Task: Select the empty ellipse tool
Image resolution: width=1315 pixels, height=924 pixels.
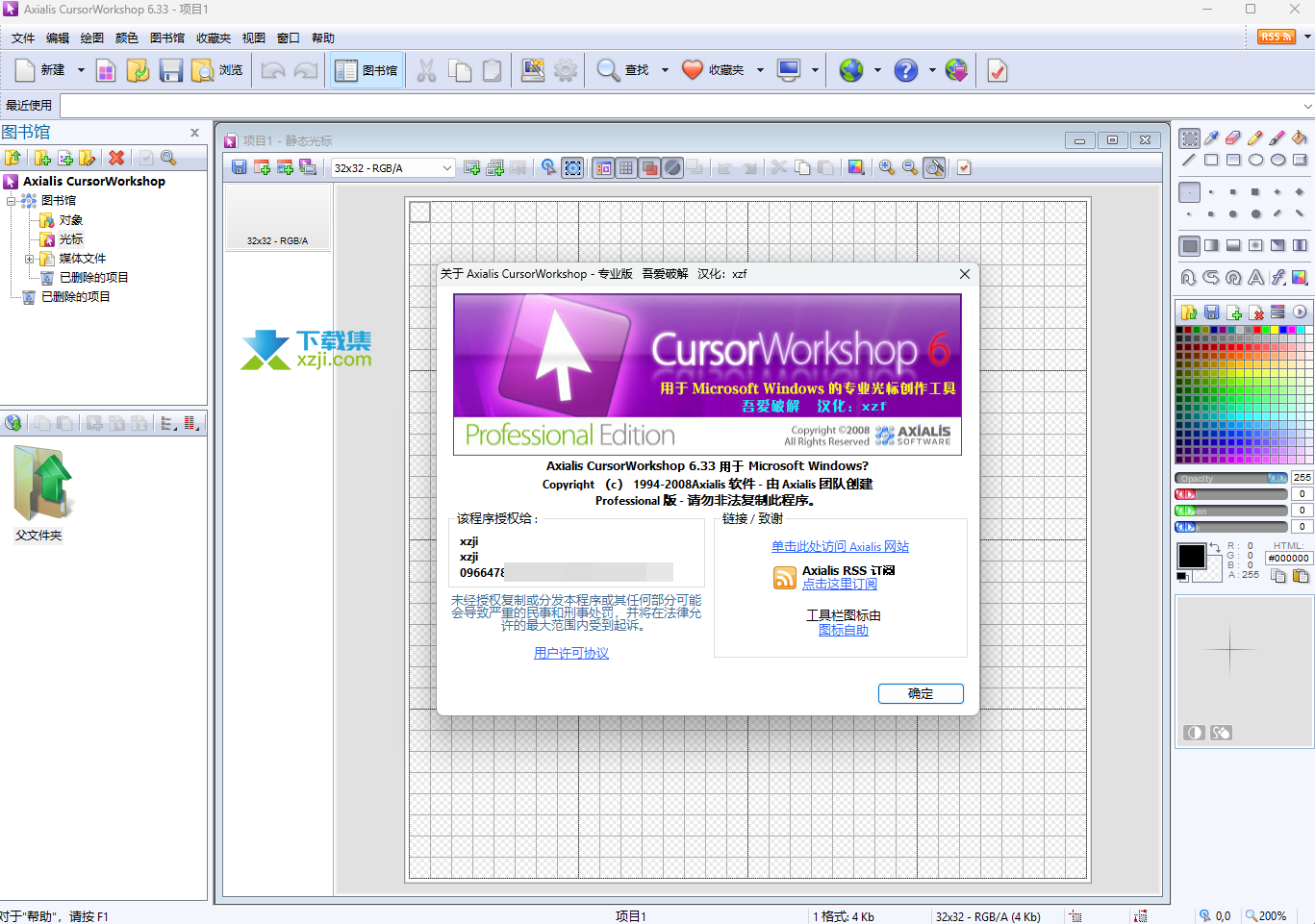Action: [1255, 161]
